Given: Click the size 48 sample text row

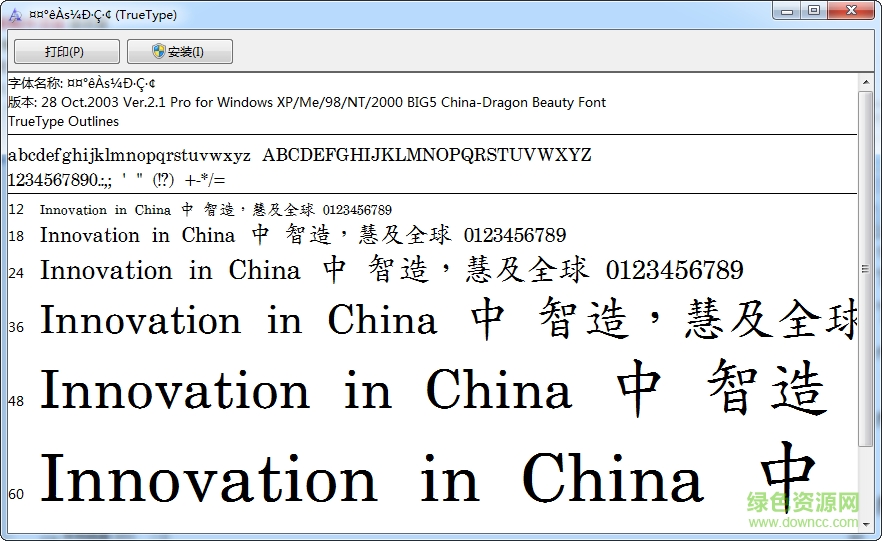Looking at the screenshot, I should click(x=433, y=389).
